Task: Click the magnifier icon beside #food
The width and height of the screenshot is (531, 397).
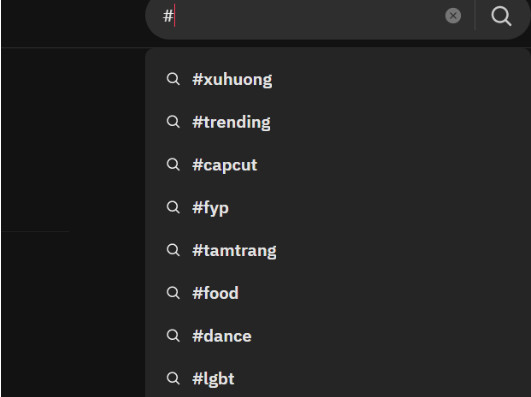Action: click(x=173, y=293)
